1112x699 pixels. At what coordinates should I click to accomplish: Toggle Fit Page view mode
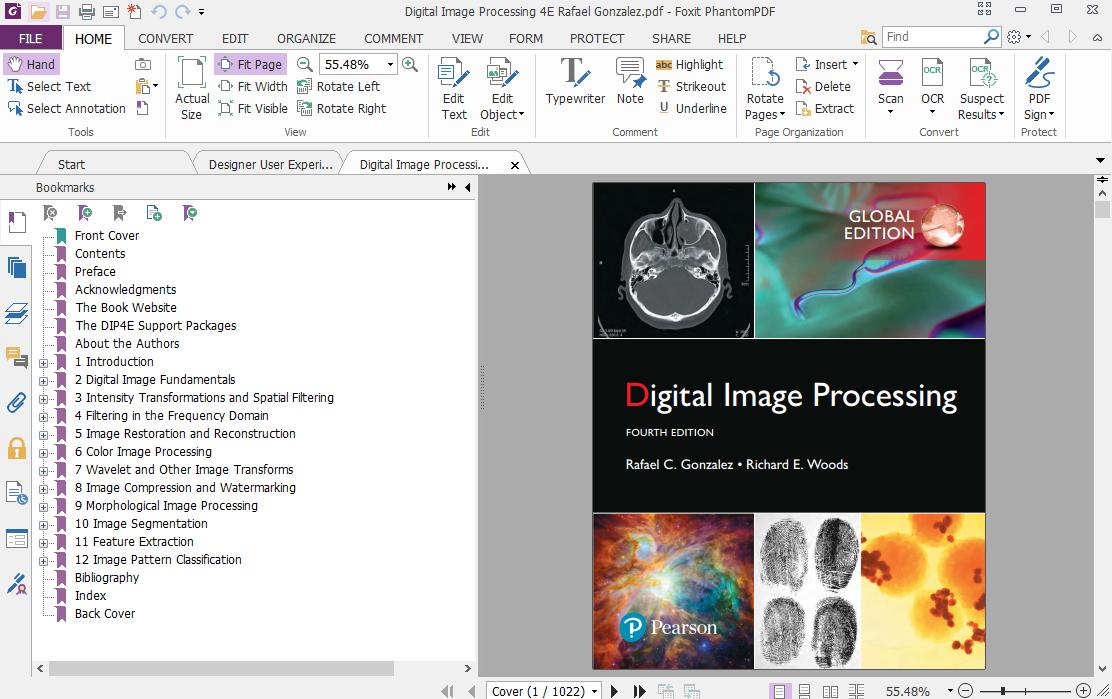(250, 65)
